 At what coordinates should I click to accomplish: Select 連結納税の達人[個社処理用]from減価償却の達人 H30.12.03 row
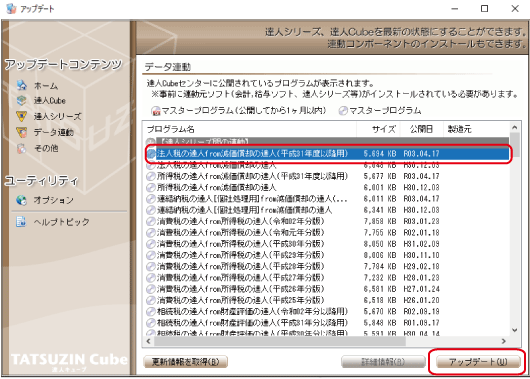tap(327, 210)
